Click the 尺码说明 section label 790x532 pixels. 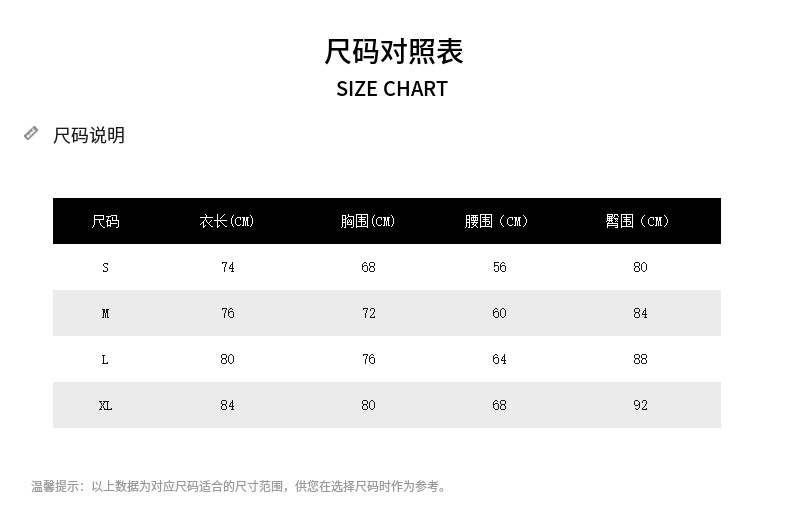[89, 135]
